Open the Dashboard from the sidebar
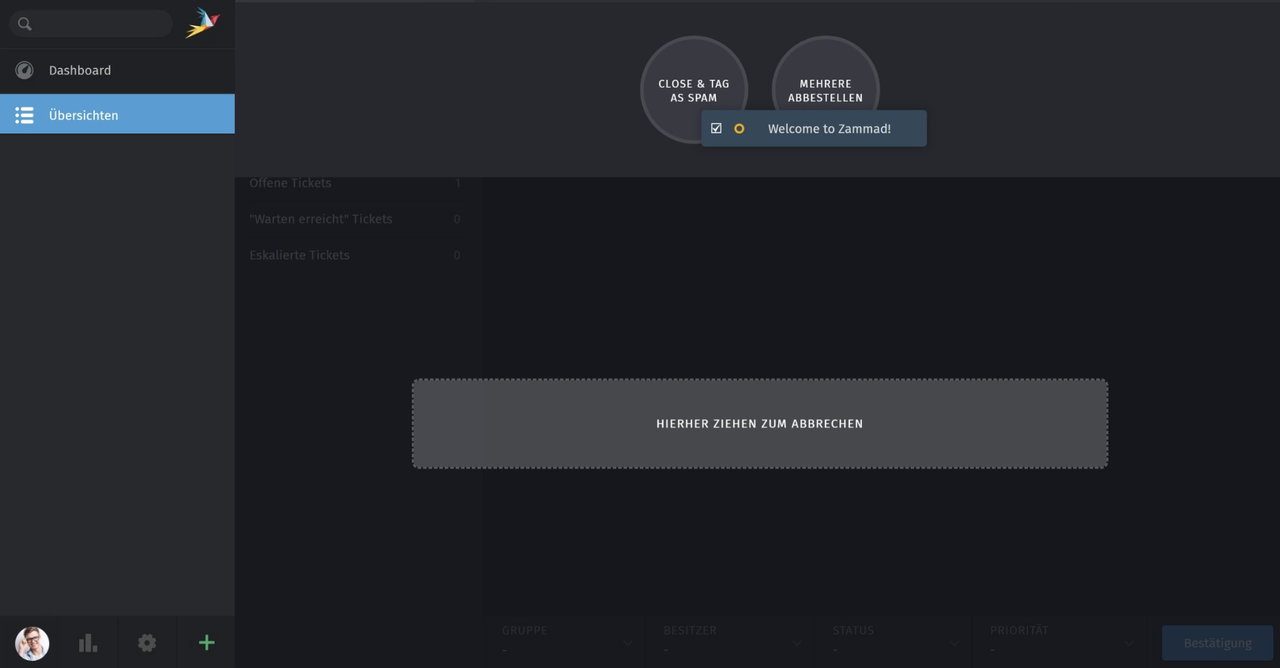This screenshot has height=668, width=1280. (79, 70)
